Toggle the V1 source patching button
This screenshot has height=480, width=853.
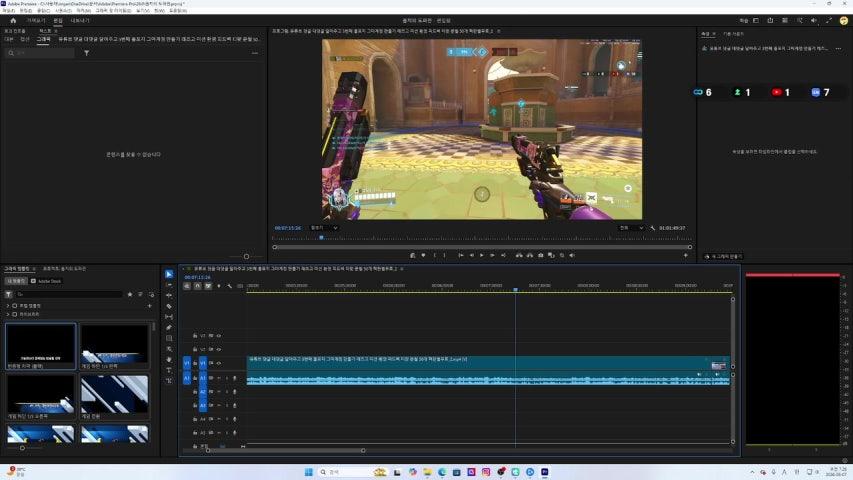click(187, 363)
